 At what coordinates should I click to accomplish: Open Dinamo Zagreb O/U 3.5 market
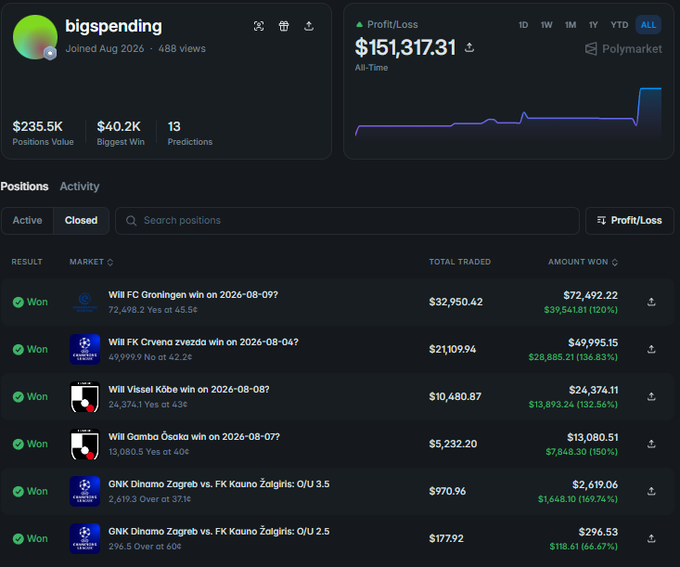[219, 484]
